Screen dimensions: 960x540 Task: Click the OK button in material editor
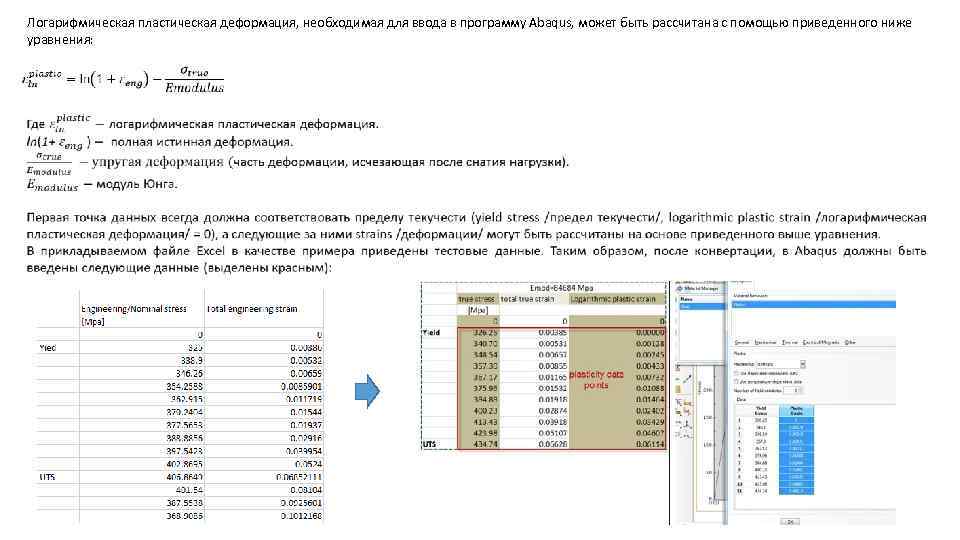coord(790,522)
